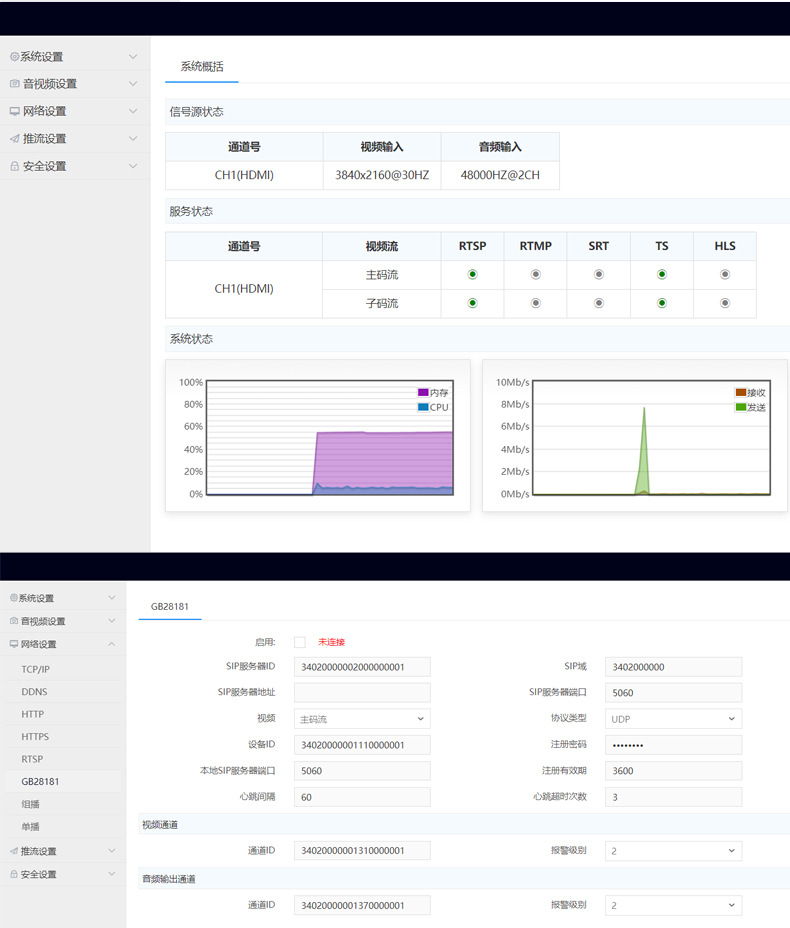Select the 系统概括 tab
Image resolution: width=790 pixels, height=928 pixels.
202,67
